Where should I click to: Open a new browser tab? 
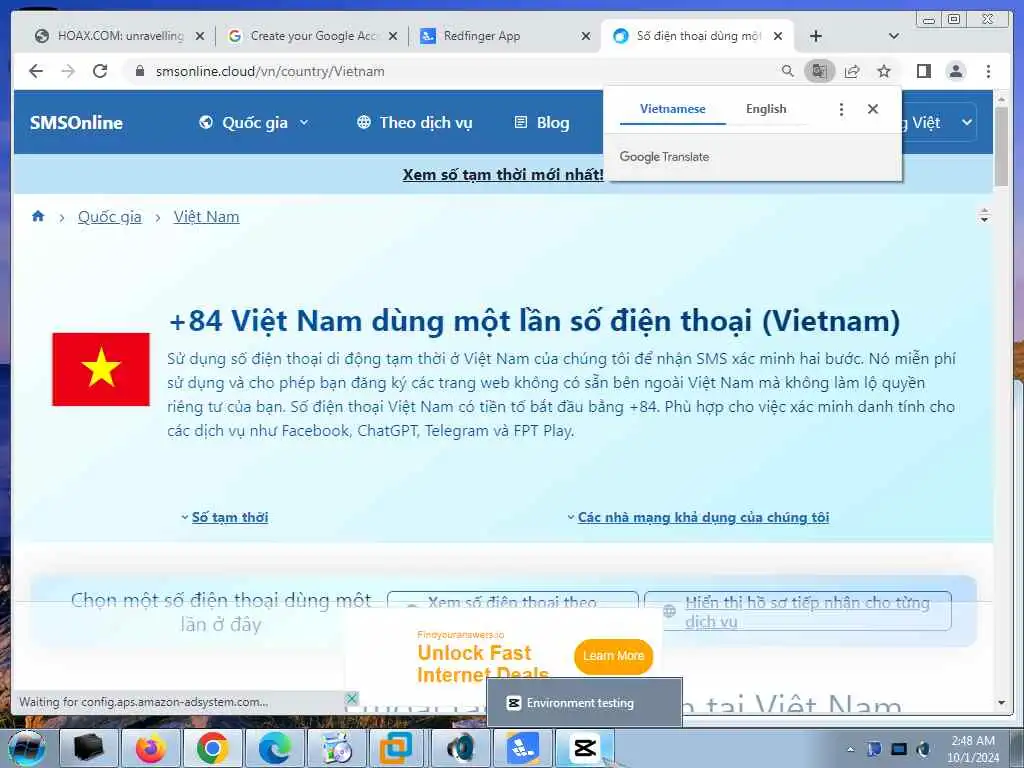(816, 36)
